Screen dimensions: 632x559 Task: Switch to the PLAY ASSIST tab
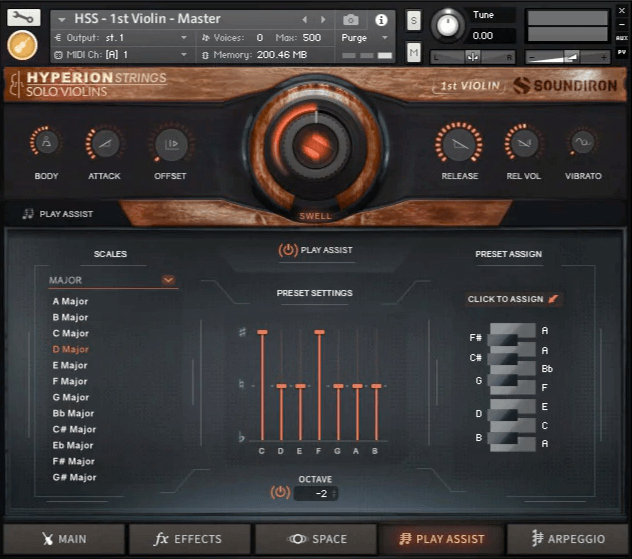click(441, 539)
